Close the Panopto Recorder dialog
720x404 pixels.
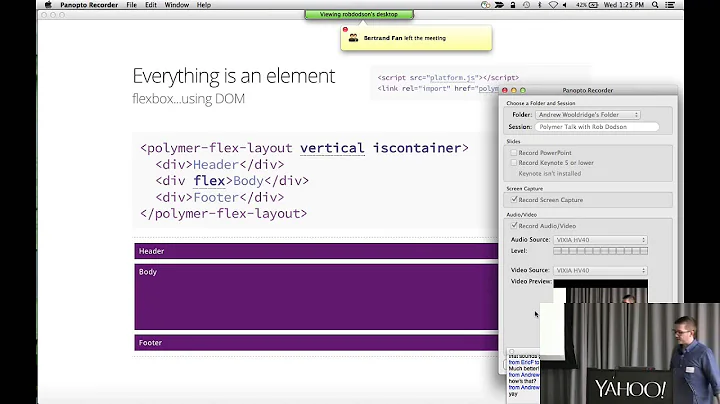[x=505, y=90]
